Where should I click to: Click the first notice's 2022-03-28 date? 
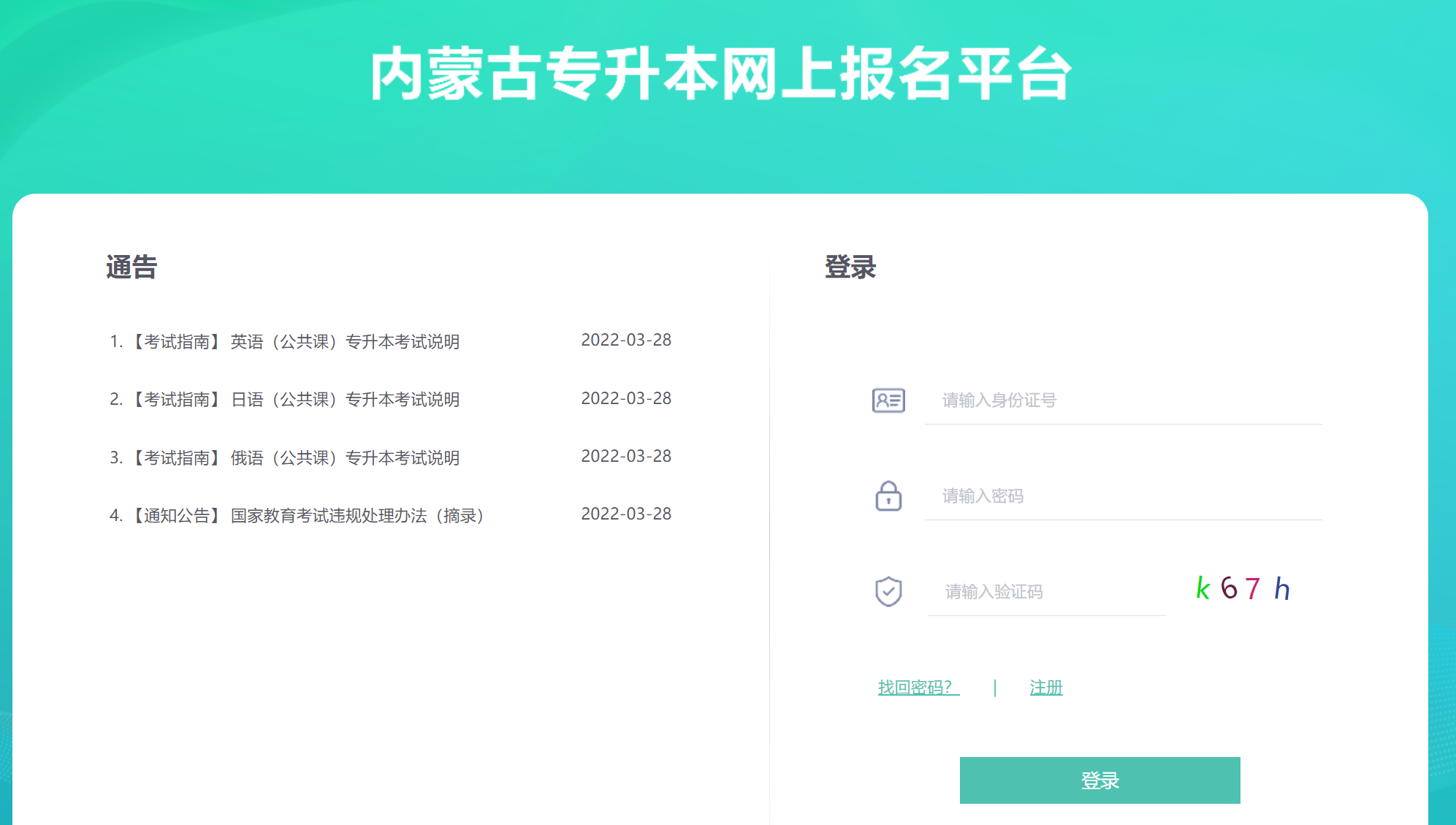(626, 341)
